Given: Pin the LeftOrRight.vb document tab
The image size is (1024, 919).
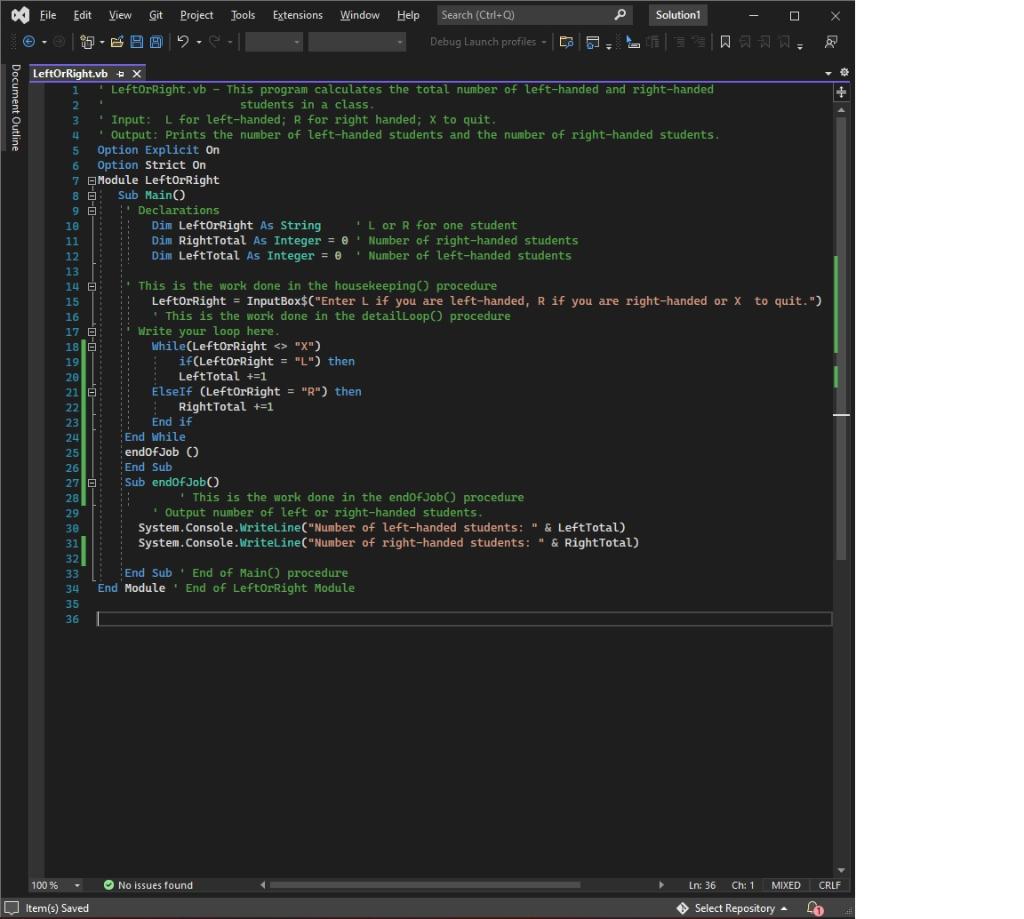Looking at the screenshot, I should point(119,73).
